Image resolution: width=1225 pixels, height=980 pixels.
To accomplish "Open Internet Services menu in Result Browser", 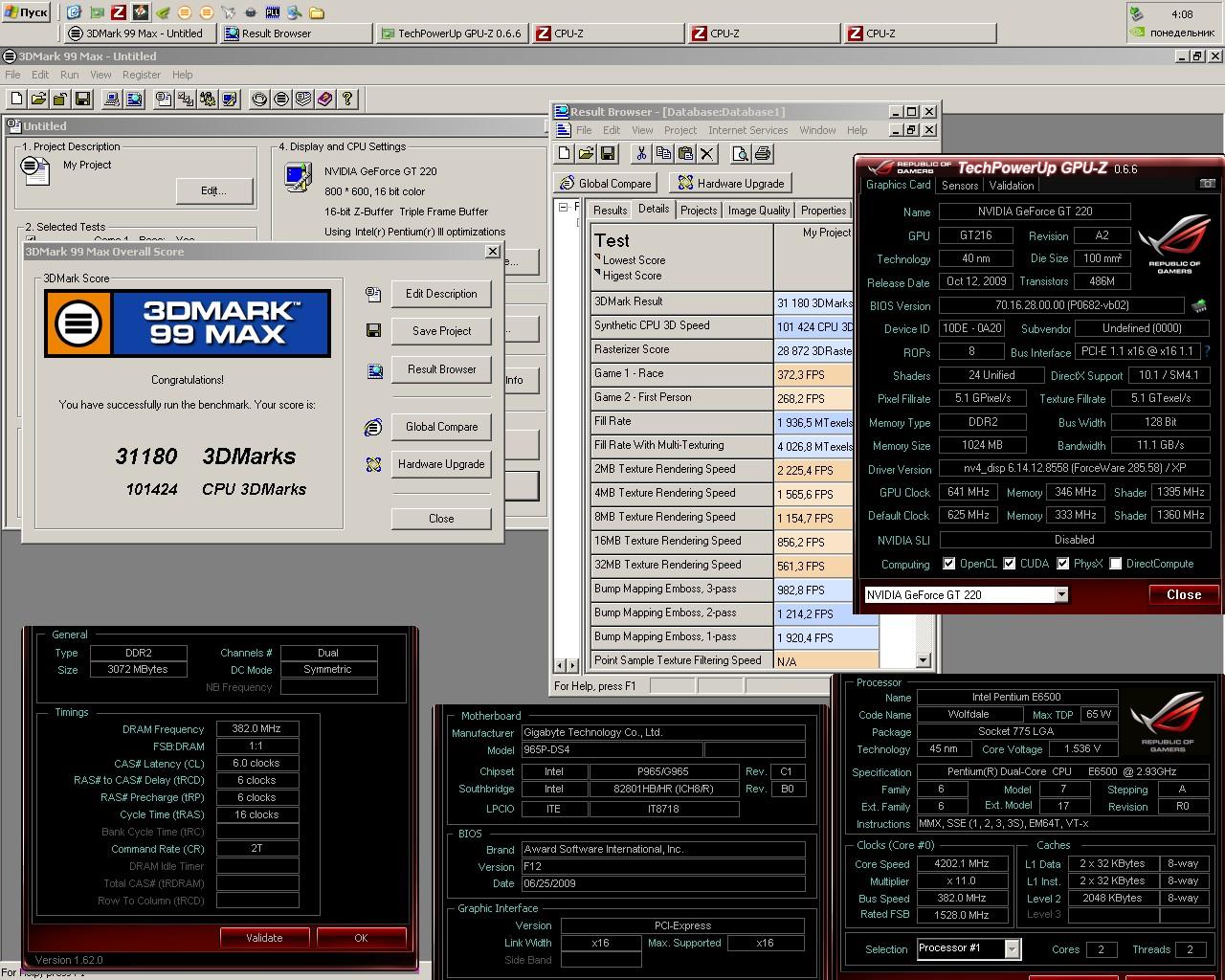I will click(748, 130).
